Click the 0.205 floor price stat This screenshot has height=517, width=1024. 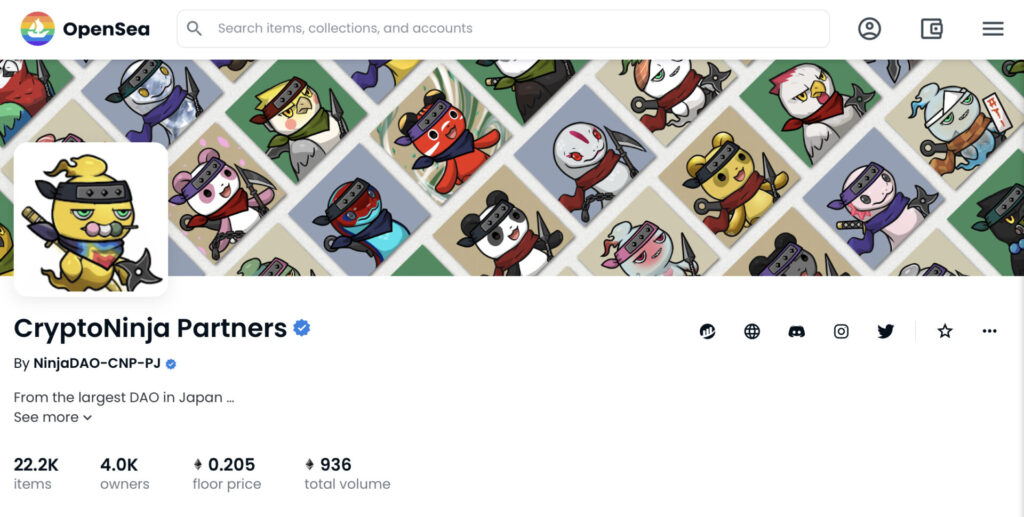(x=227, y=473)
